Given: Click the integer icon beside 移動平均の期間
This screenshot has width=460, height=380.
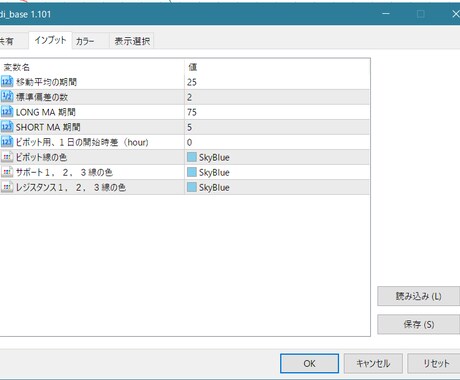Looking at the screenshot, I should (x=7, y=82).
